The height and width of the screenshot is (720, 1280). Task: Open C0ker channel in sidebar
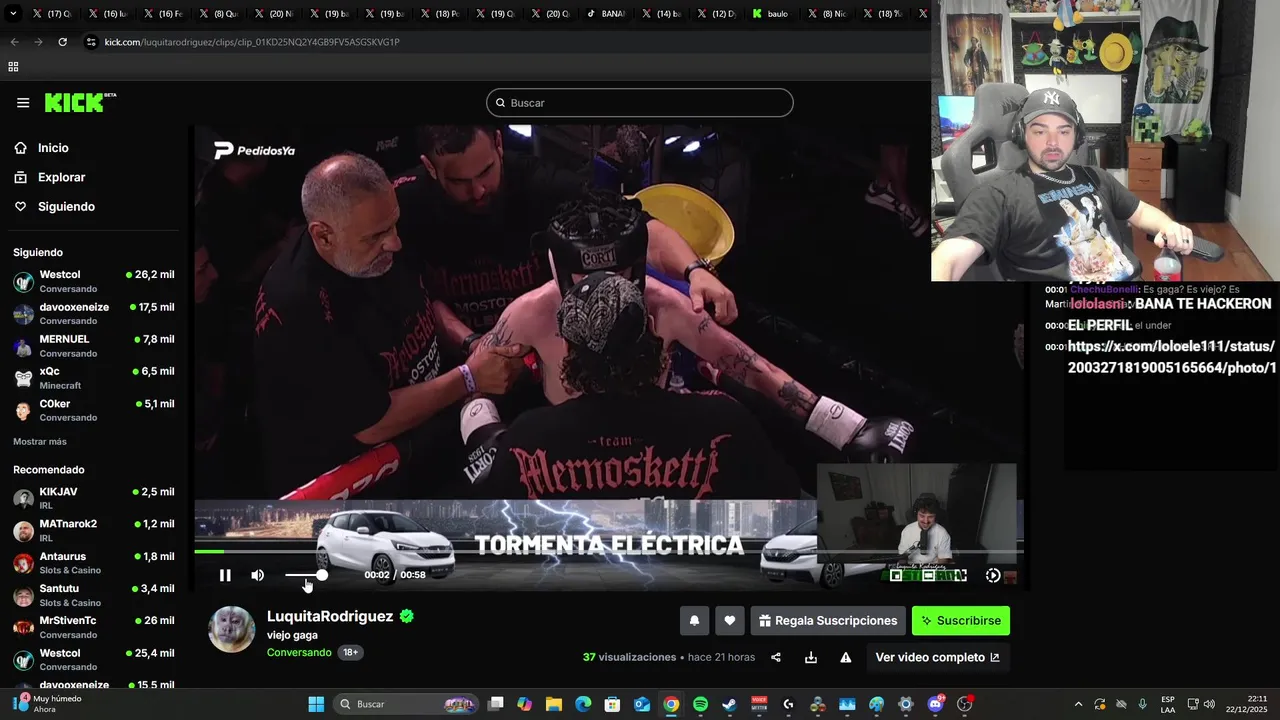coord(94,410)
